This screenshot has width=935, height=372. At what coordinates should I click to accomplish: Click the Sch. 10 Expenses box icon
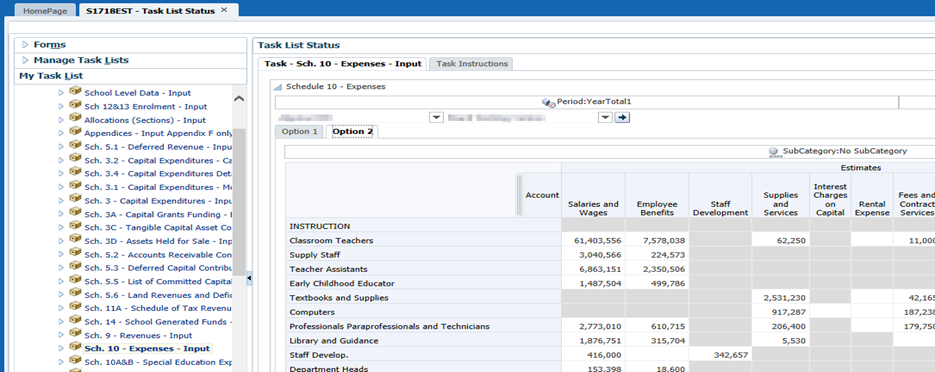coord(75,347)
